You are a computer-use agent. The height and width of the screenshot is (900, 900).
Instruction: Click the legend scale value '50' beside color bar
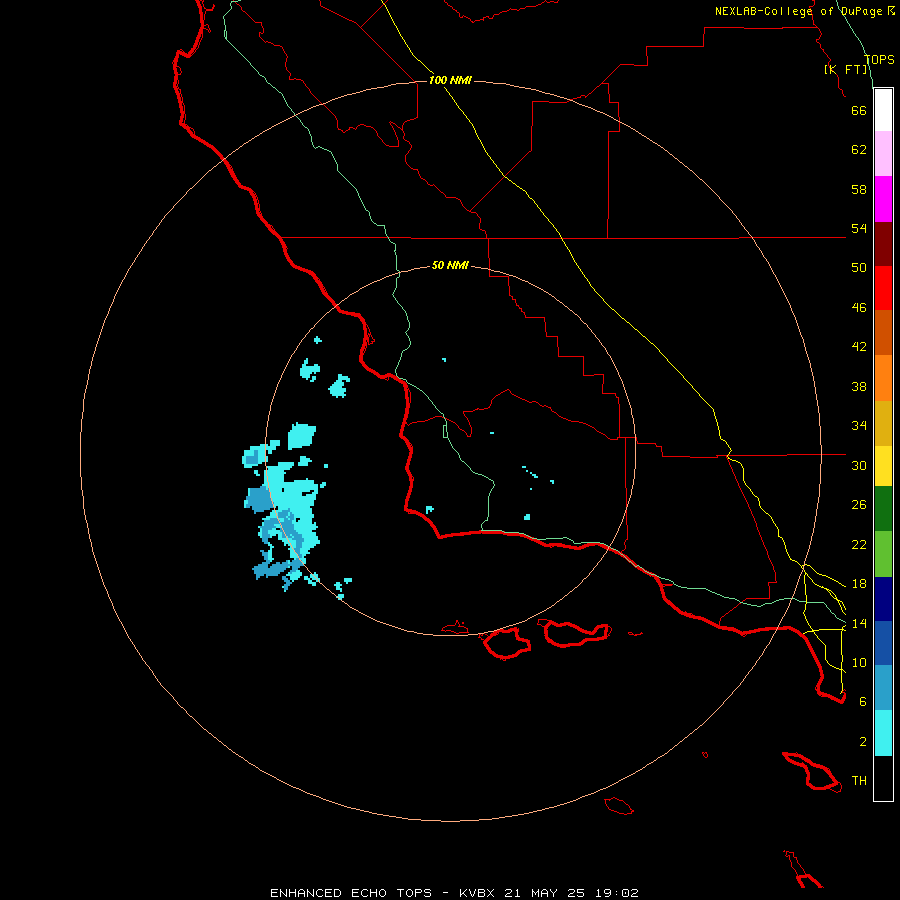point(859,267)
